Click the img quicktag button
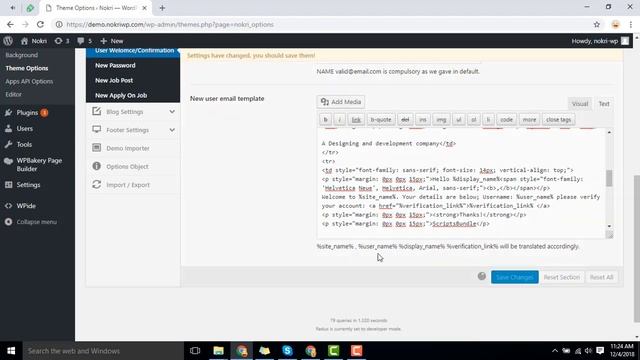Viewport: 640px width, 360px height. click(x=441, y=120)
